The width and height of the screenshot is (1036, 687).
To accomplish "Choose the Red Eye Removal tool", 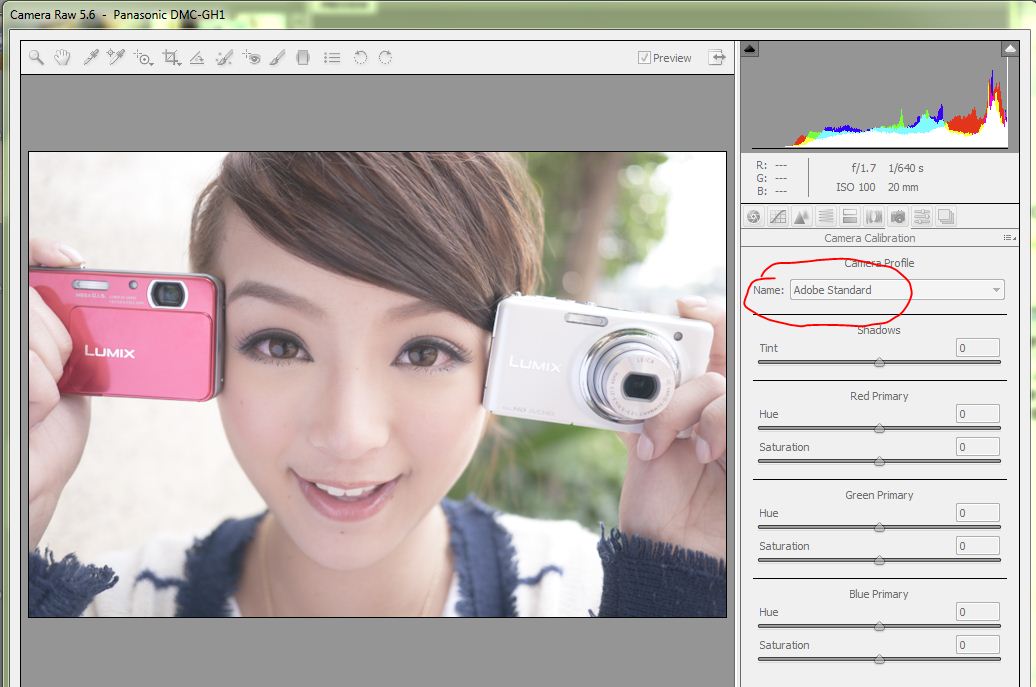I will (251, 58).
